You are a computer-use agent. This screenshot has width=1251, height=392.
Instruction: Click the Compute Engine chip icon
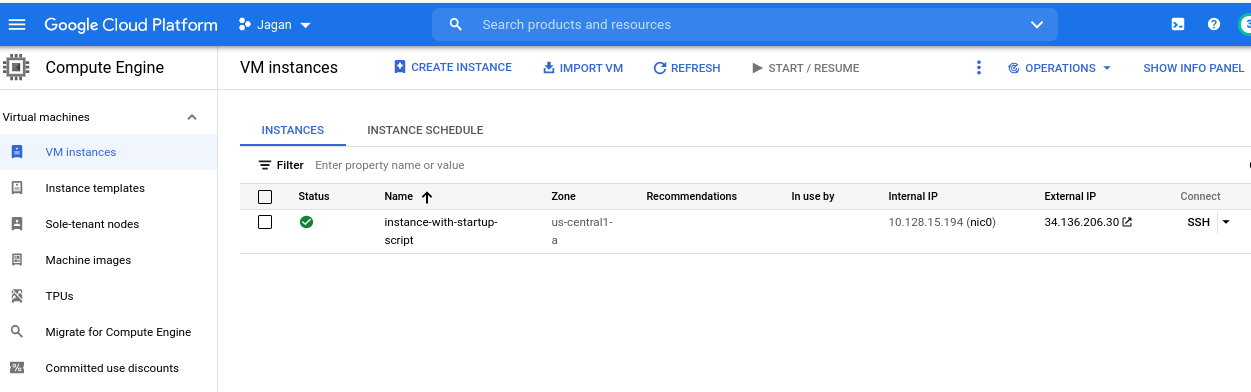pos(16,68)
